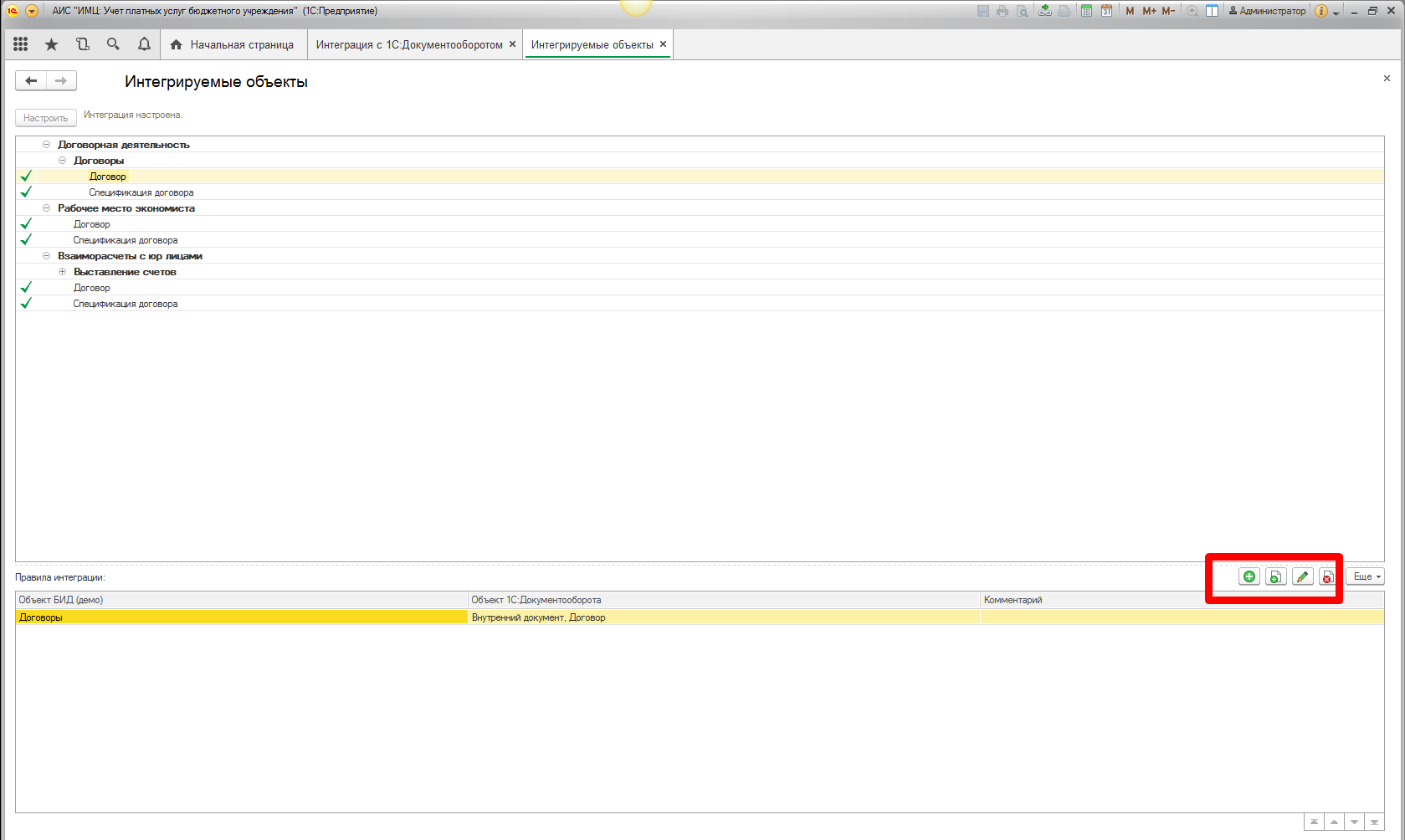Switch to Интеграция с 1С:Документооборотом tab
This screenshot has width=1405, height=840.
click(409, 44)
